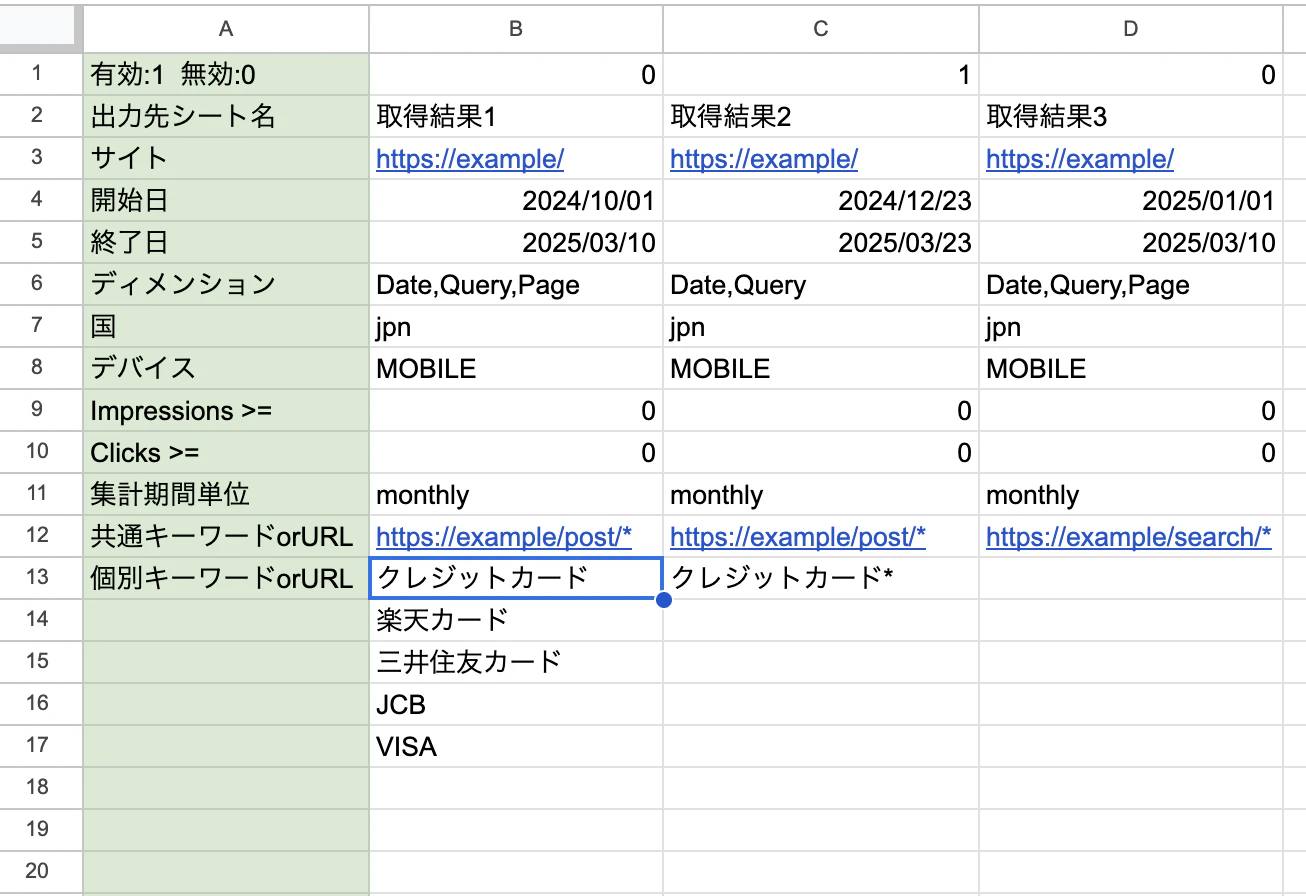Open https://example/post/* link in column C
Viewport: 1306px width, 896px height.
pyautogui.click(x=798, y=537)
